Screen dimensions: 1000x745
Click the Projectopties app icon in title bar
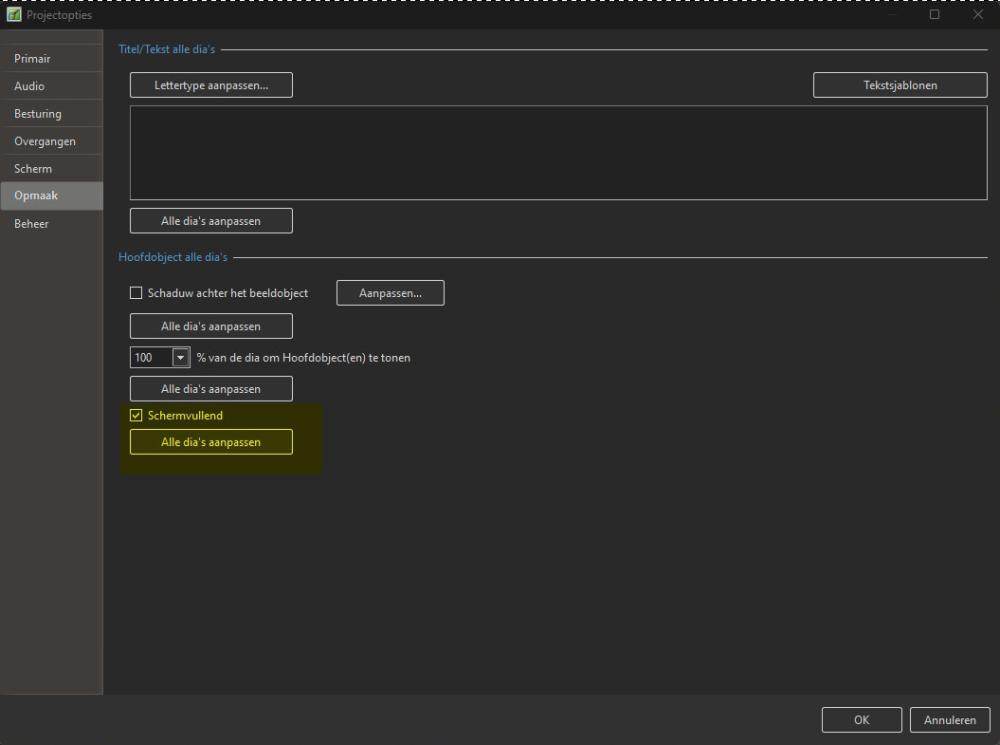(14, 14)
